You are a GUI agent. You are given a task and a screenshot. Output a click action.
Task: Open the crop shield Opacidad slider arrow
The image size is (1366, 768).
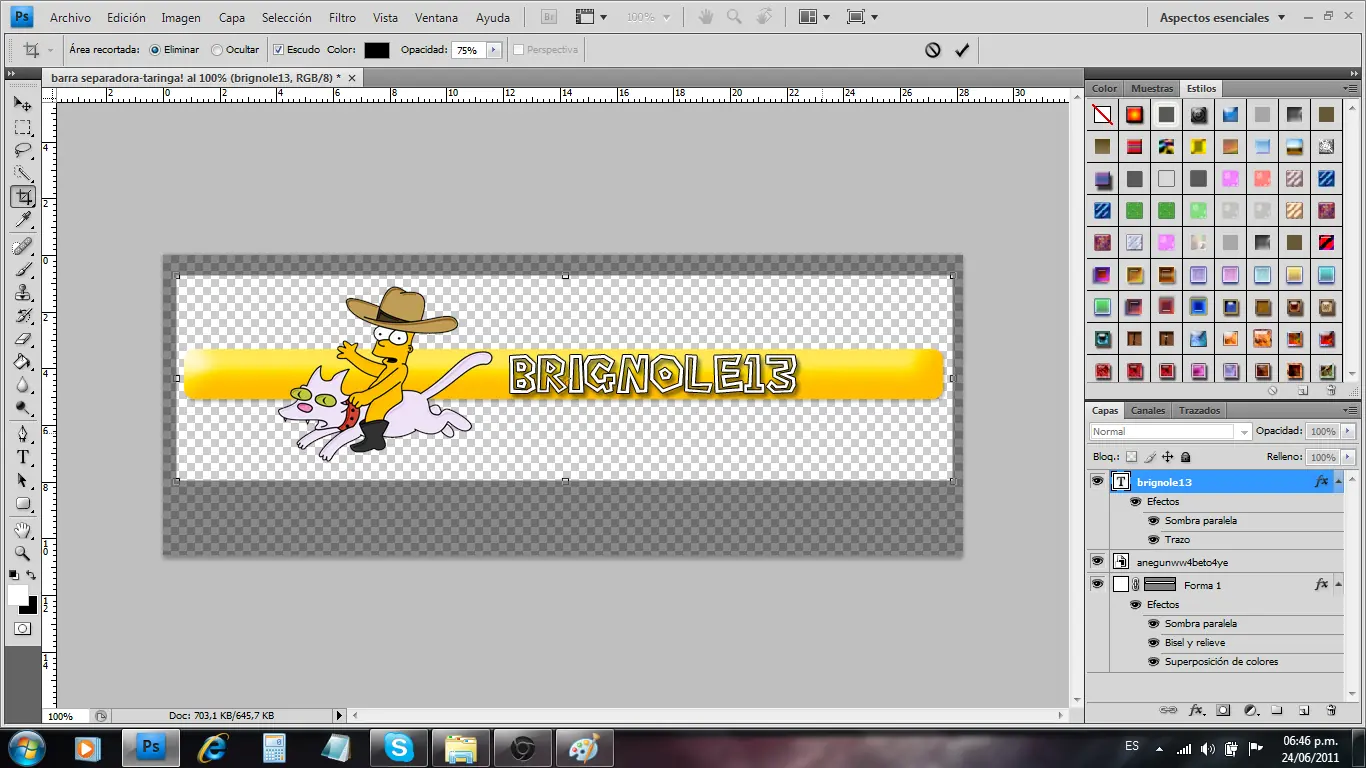pyautogui.click(x=492, y=50)
